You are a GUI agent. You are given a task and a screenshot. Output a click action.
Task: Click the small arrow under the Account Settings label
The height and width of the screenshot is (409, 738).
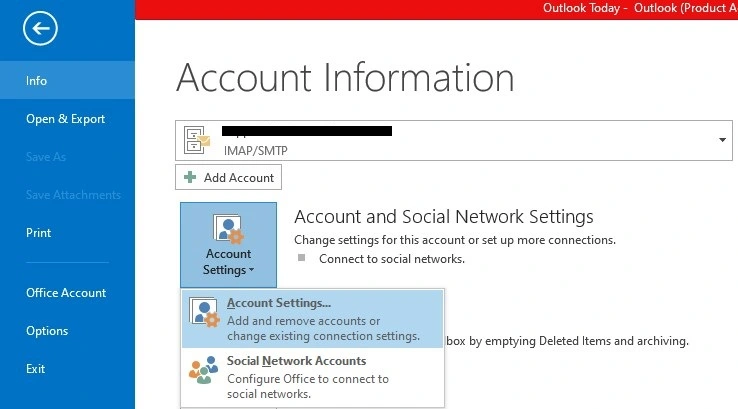pos(251,271)
